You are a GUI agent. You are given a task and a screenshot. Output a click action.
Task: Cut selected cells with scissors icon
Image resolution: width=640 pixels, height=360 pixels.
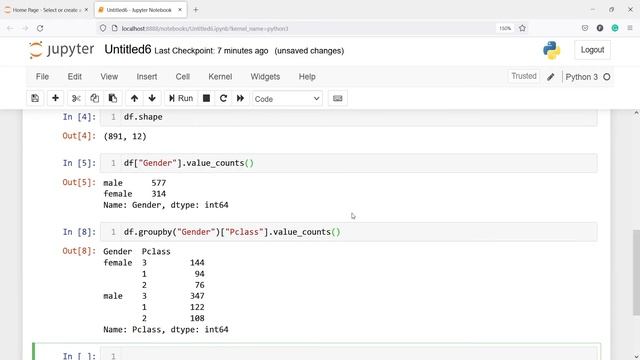point(76,98)
